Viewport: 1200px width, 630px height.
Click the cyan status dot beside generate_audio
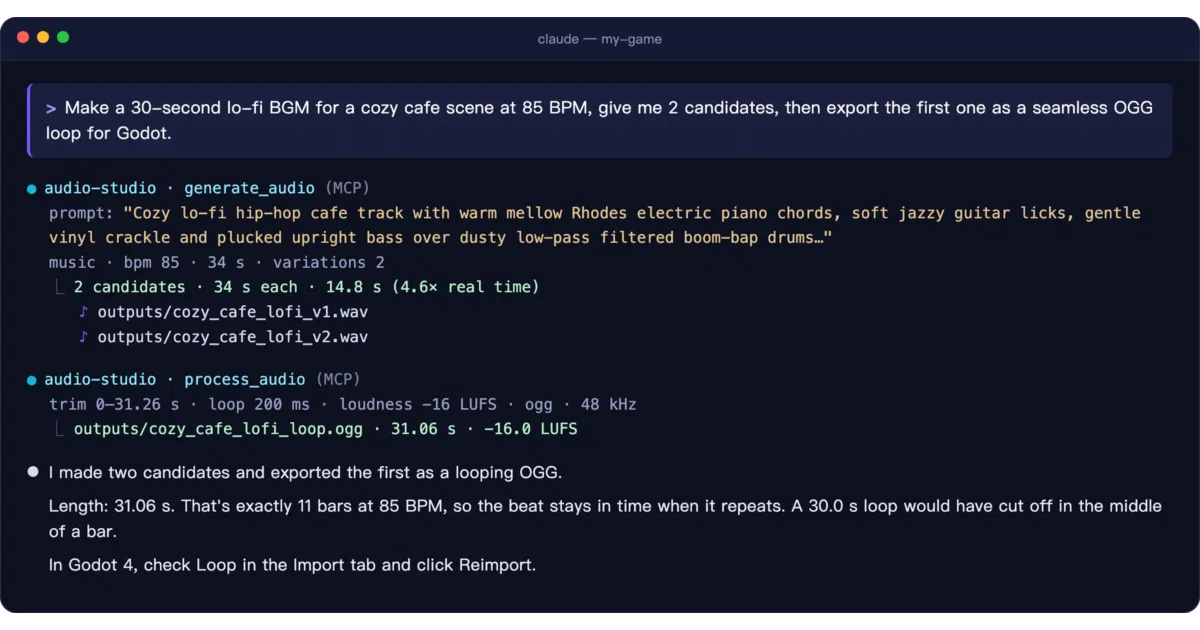click(x=32, y=188)
